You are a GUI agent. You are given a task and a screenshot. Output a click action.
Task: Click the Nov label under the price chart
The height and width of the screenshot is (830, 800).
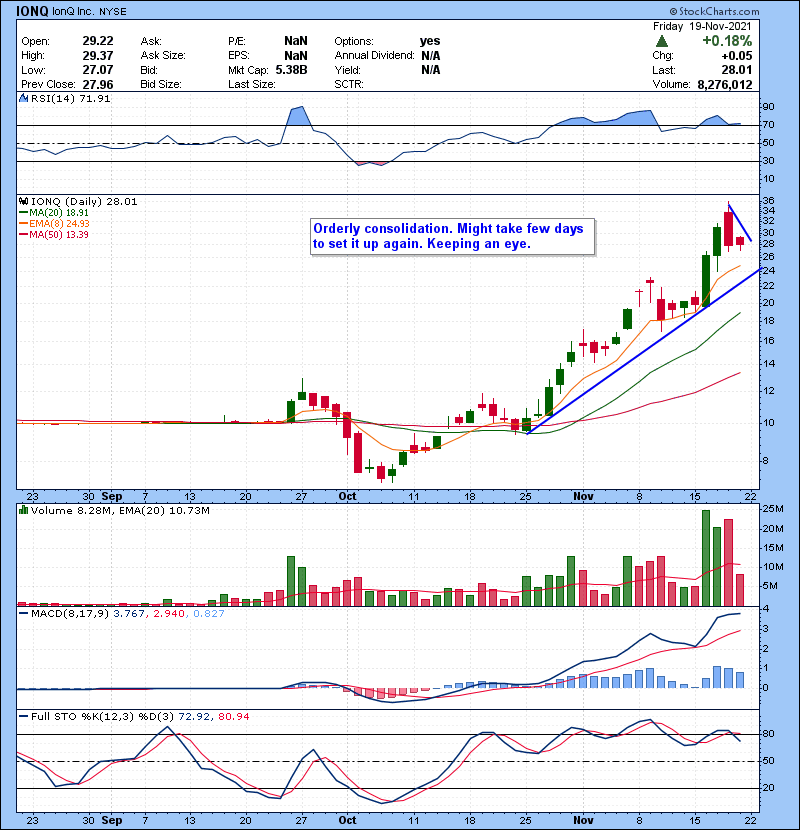point(583,497)
